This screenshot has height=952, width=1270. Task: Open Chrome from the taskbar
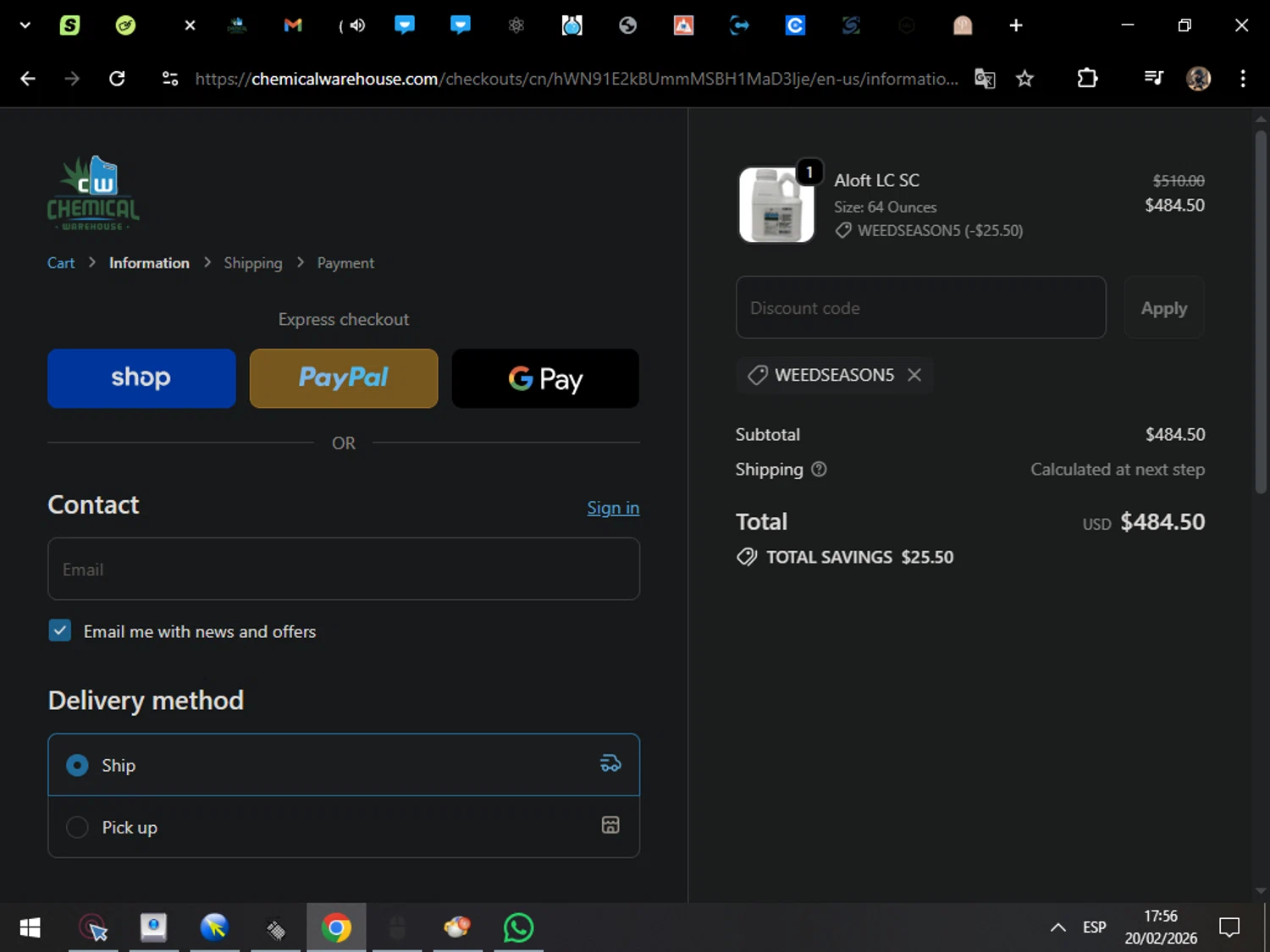336,928
